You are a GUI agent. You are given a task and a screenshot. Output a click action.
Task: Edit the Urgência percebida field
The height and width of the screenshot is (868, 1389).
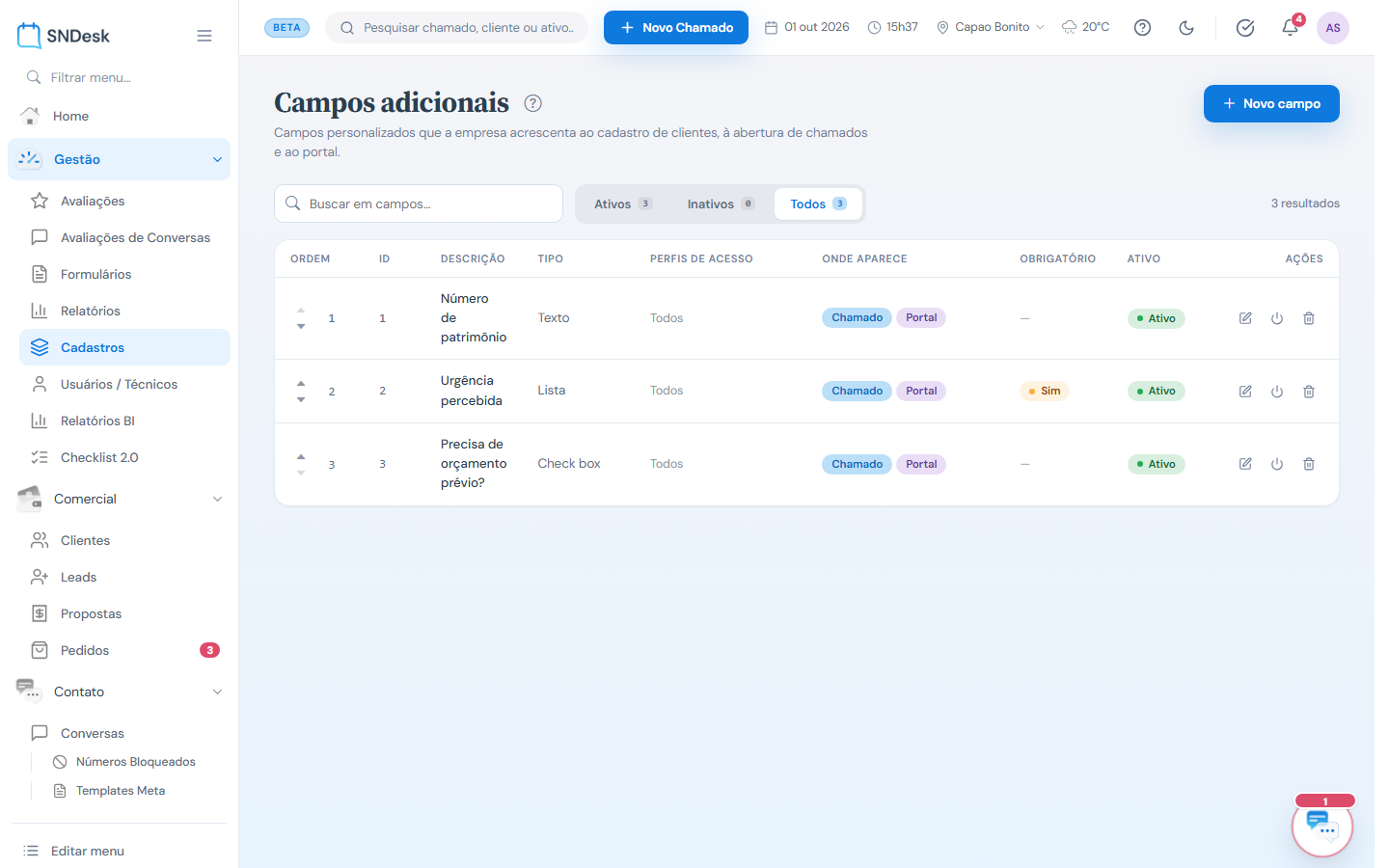1245,392
